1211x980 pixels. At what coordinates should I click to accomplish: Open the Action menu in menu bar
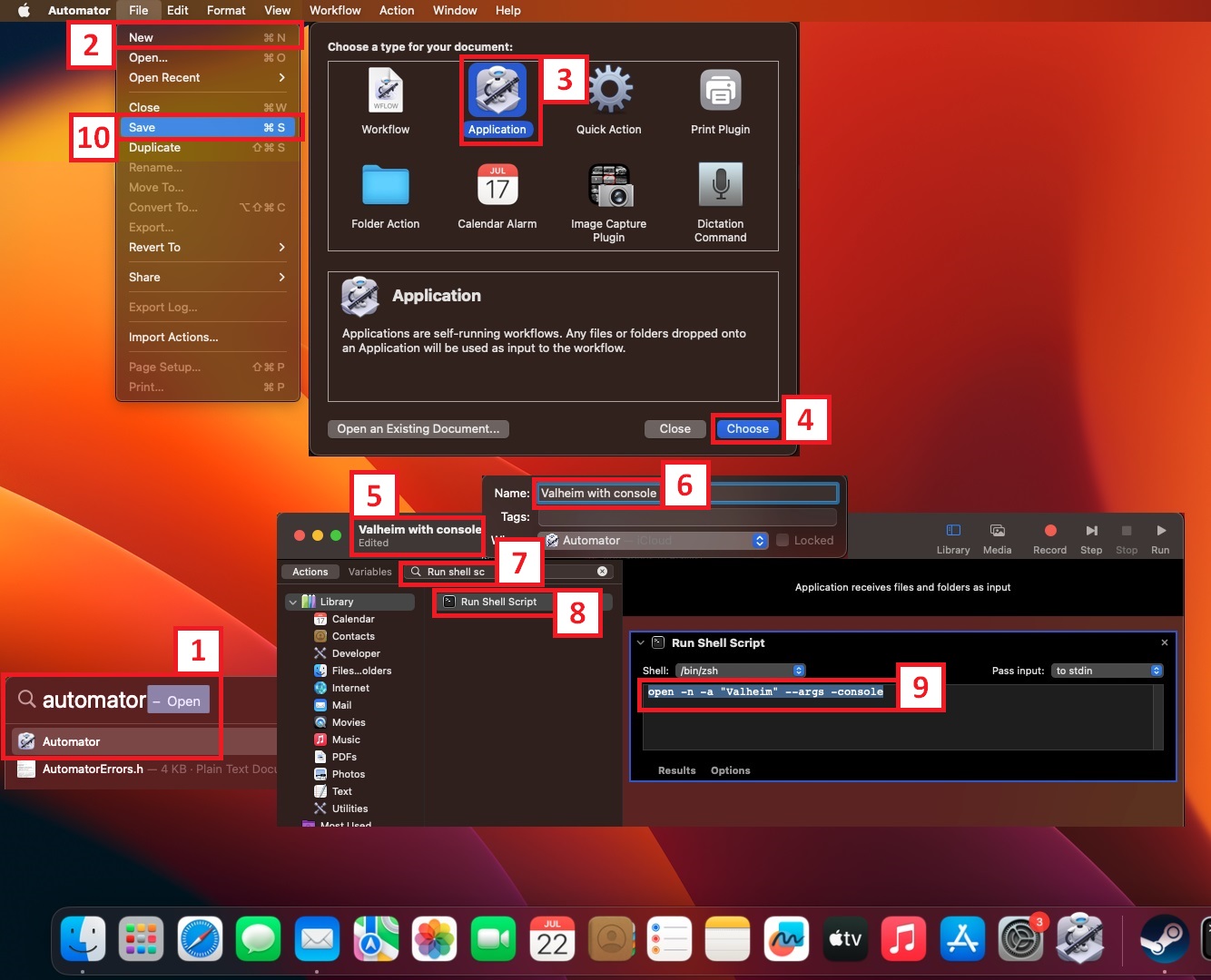pyautogui.click(x=397, y=11)
